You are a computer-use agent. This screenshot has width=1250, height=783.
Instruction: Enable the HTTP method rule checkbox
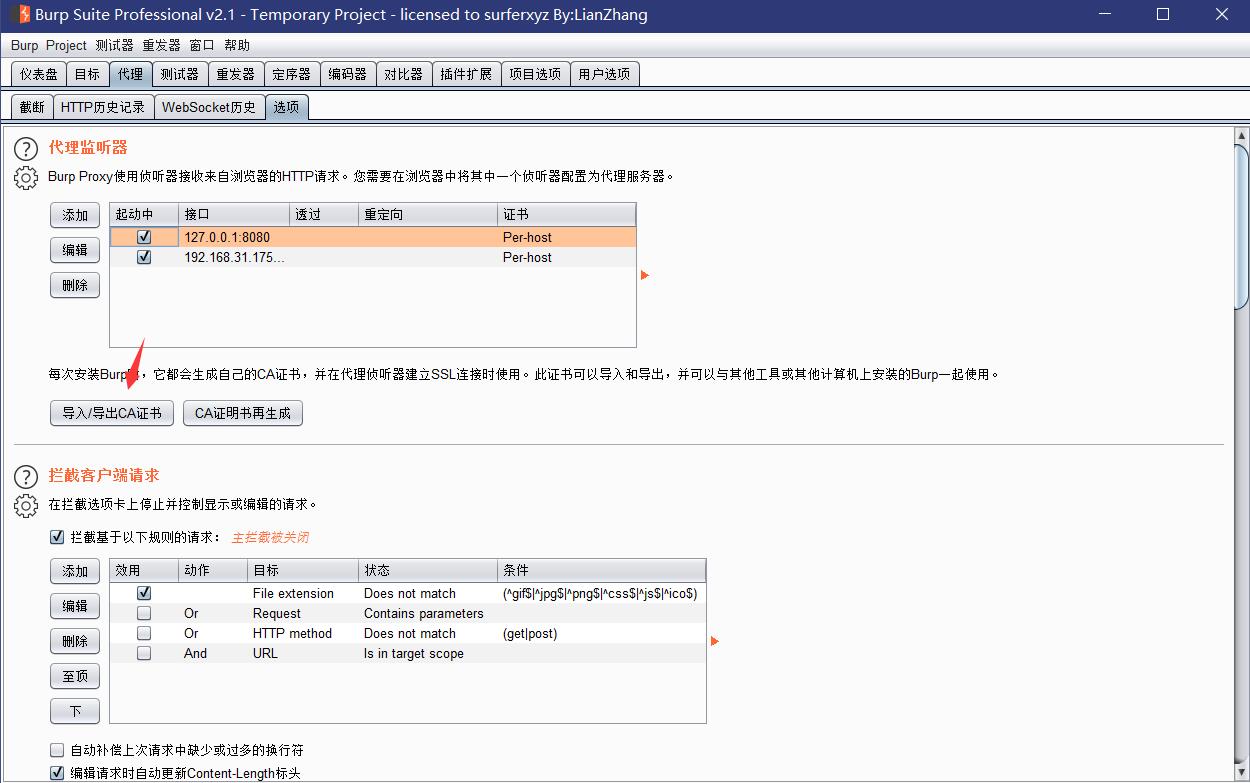[144, 633]
